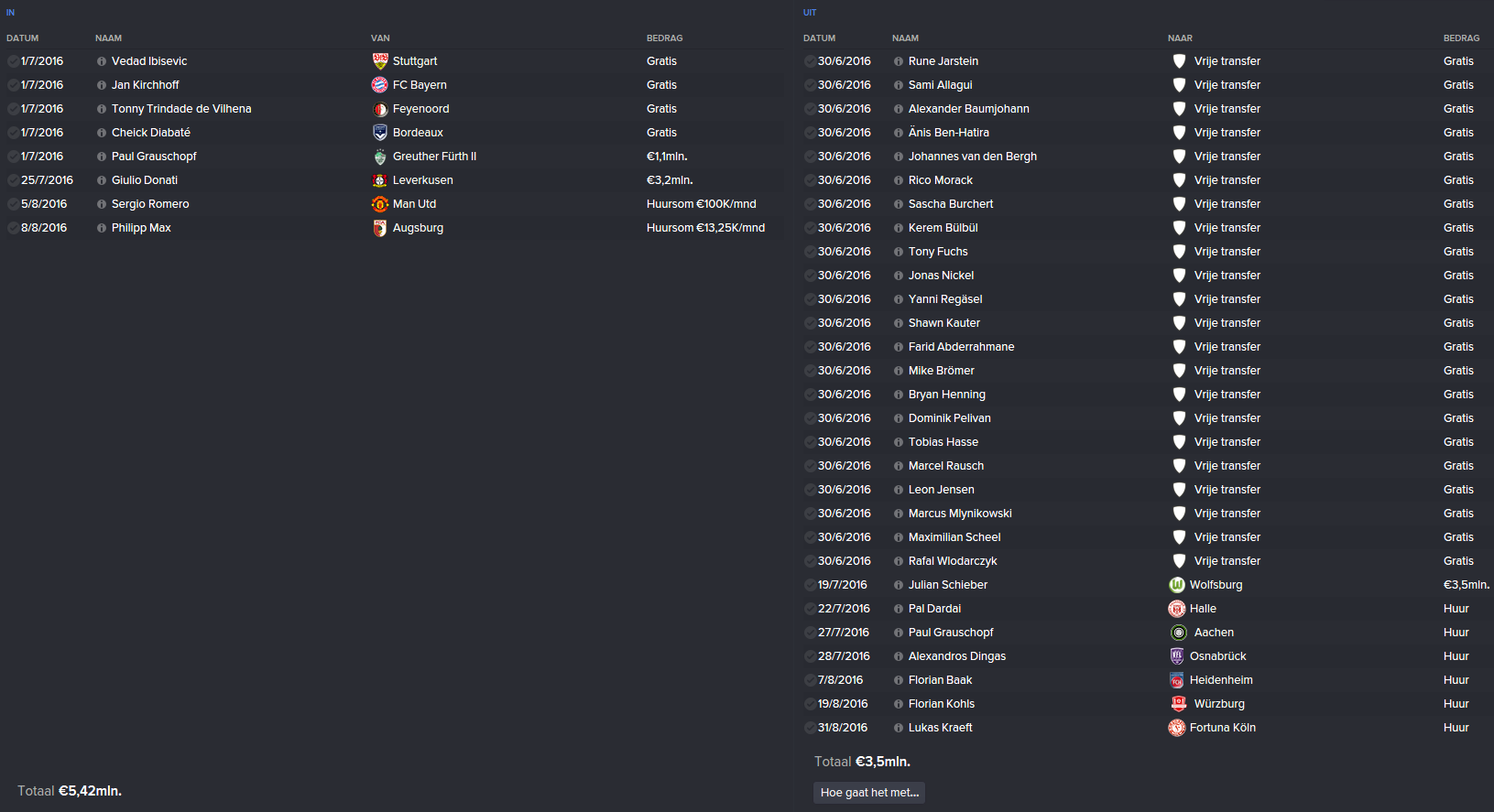The image size is (1494, 812).
Task: Toggle the circle marker before Sergio Romero's date
Action: [13, 204]
